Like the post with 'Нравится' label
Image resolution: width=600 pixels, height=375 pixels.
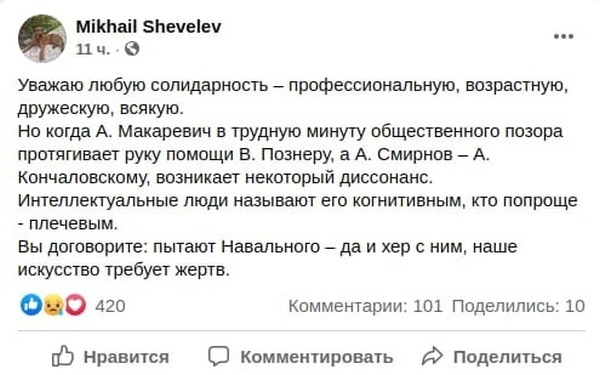click(x=126, y=357)
